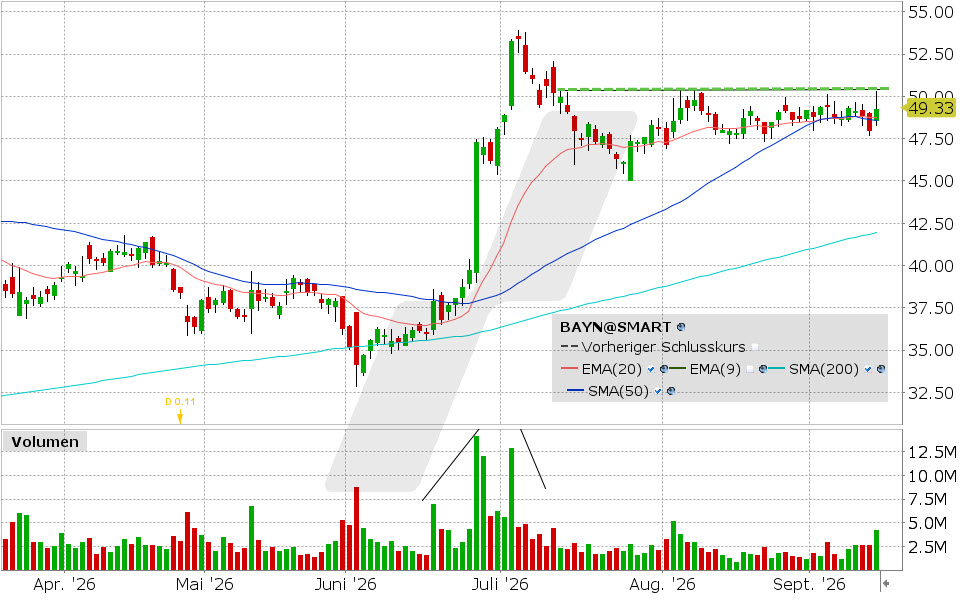Click the SMA(200) legend label
Viewport: 960px width, 600px height.
(x=824, y=369)
